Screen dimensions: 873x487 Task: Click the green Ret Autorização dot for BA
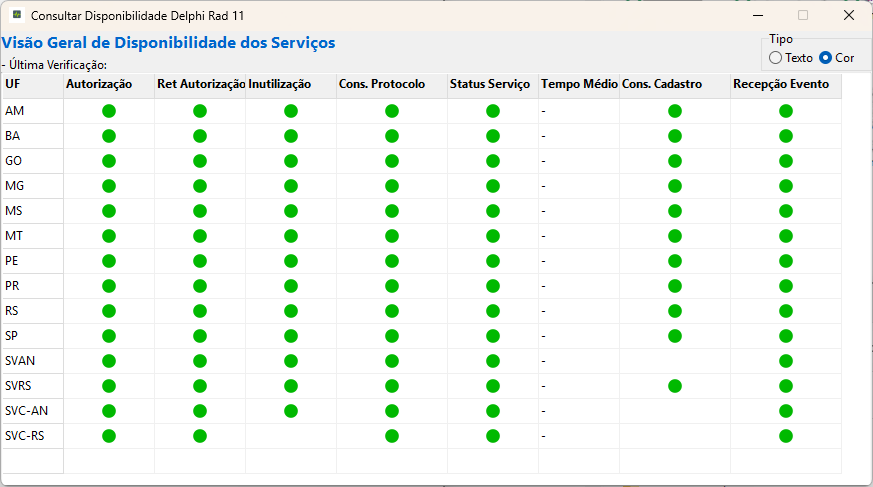pos(200,136)
